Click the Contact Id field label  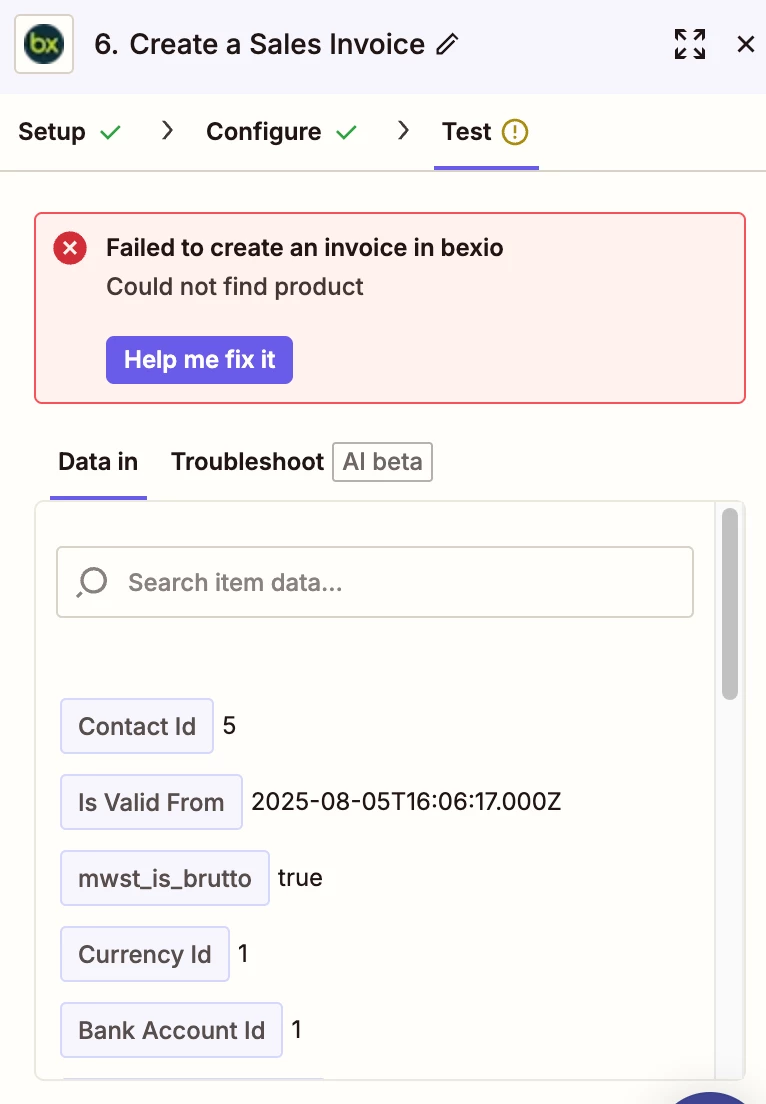tap(137, 726)
